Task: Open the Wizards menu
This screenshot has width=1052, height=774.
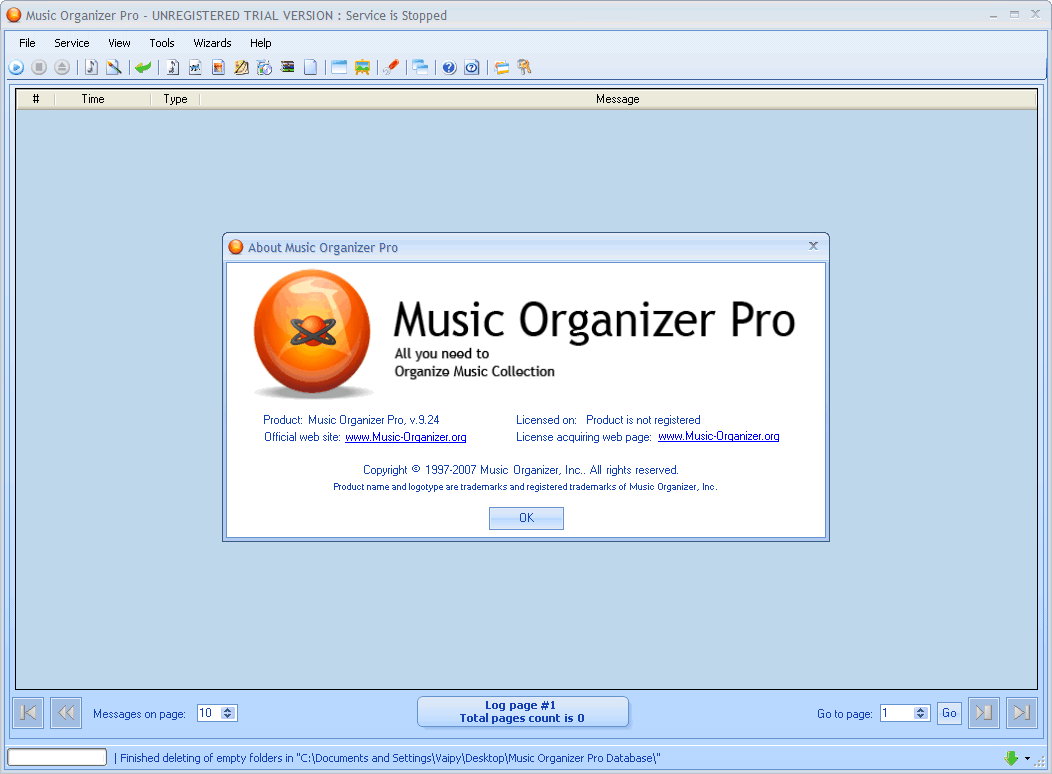Action: [213, 43]
